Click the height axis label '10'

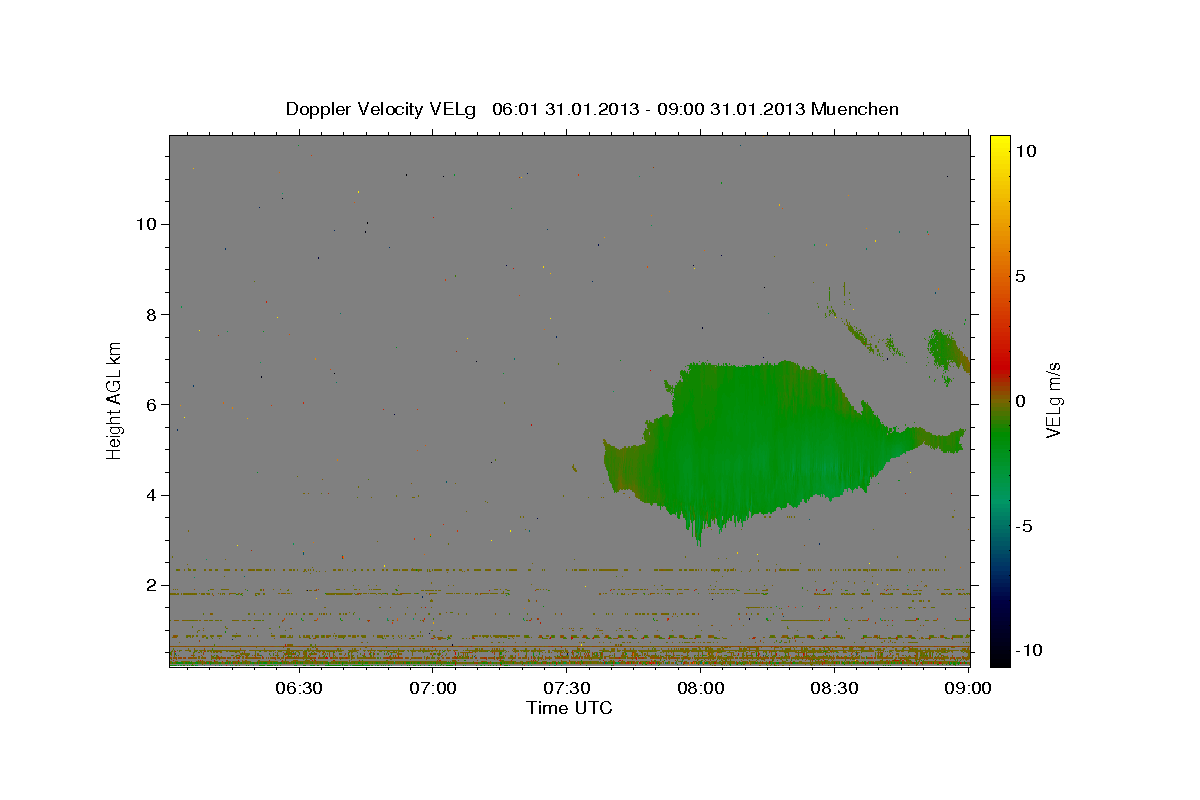146,224
